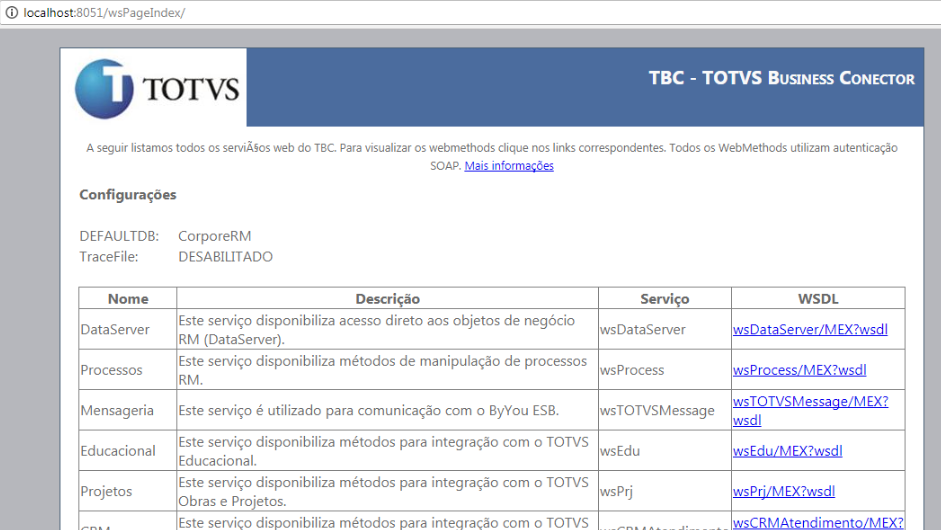Click the Processos name cell
The image size is (941, 530).
pos(128,370)
